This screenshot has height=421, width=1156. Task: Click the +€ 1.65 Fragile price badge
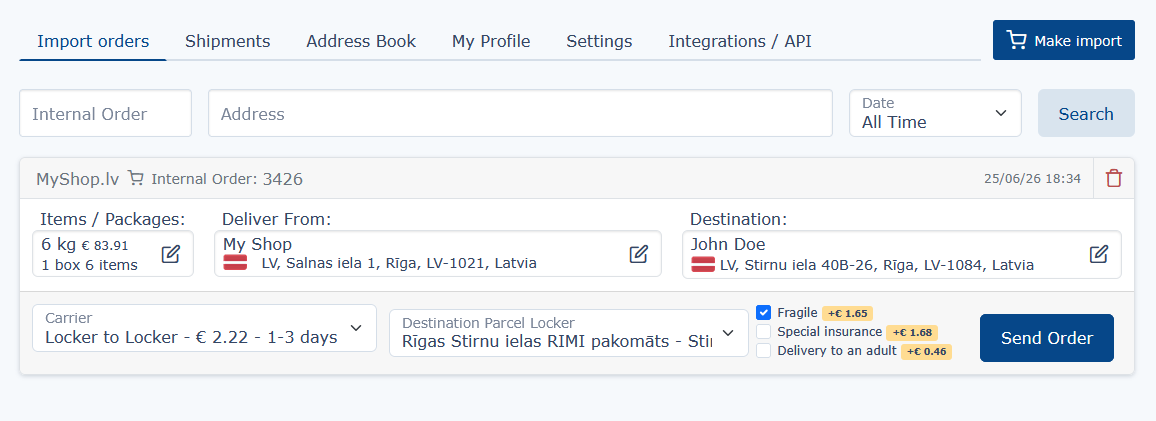tap(847, 313)
